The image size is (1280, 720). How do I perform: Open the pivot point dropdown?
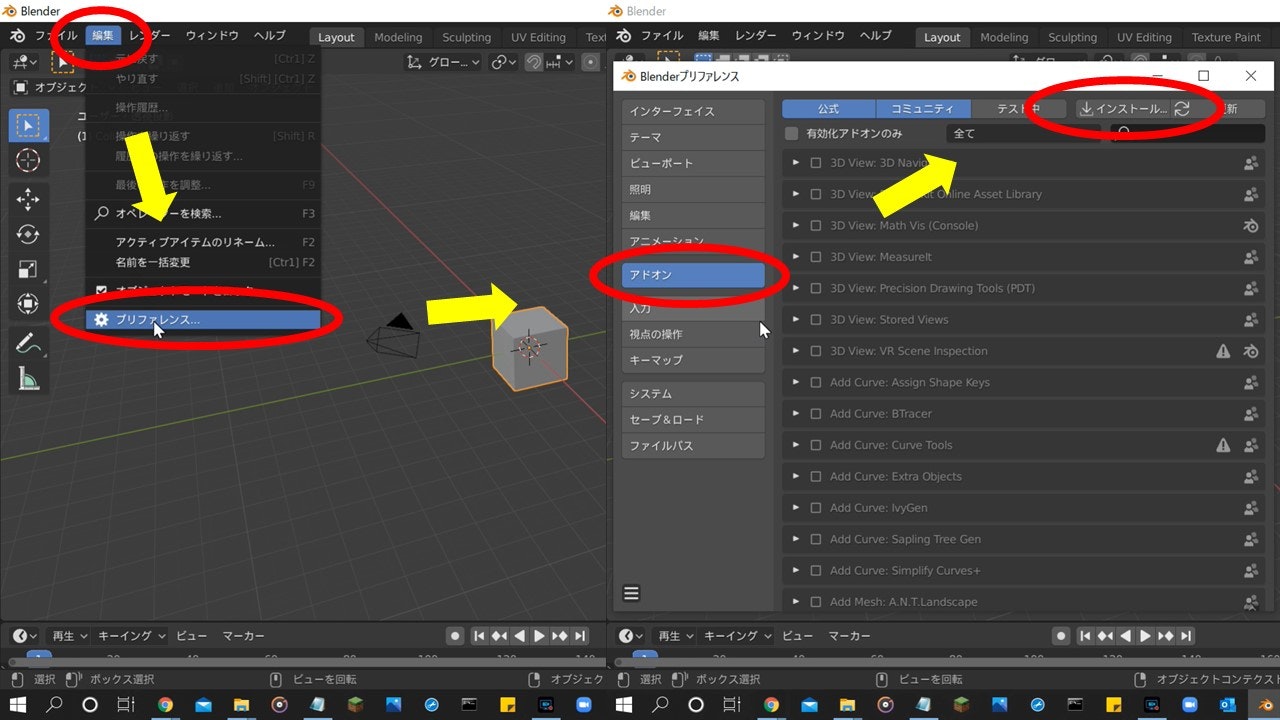point(504,62)
